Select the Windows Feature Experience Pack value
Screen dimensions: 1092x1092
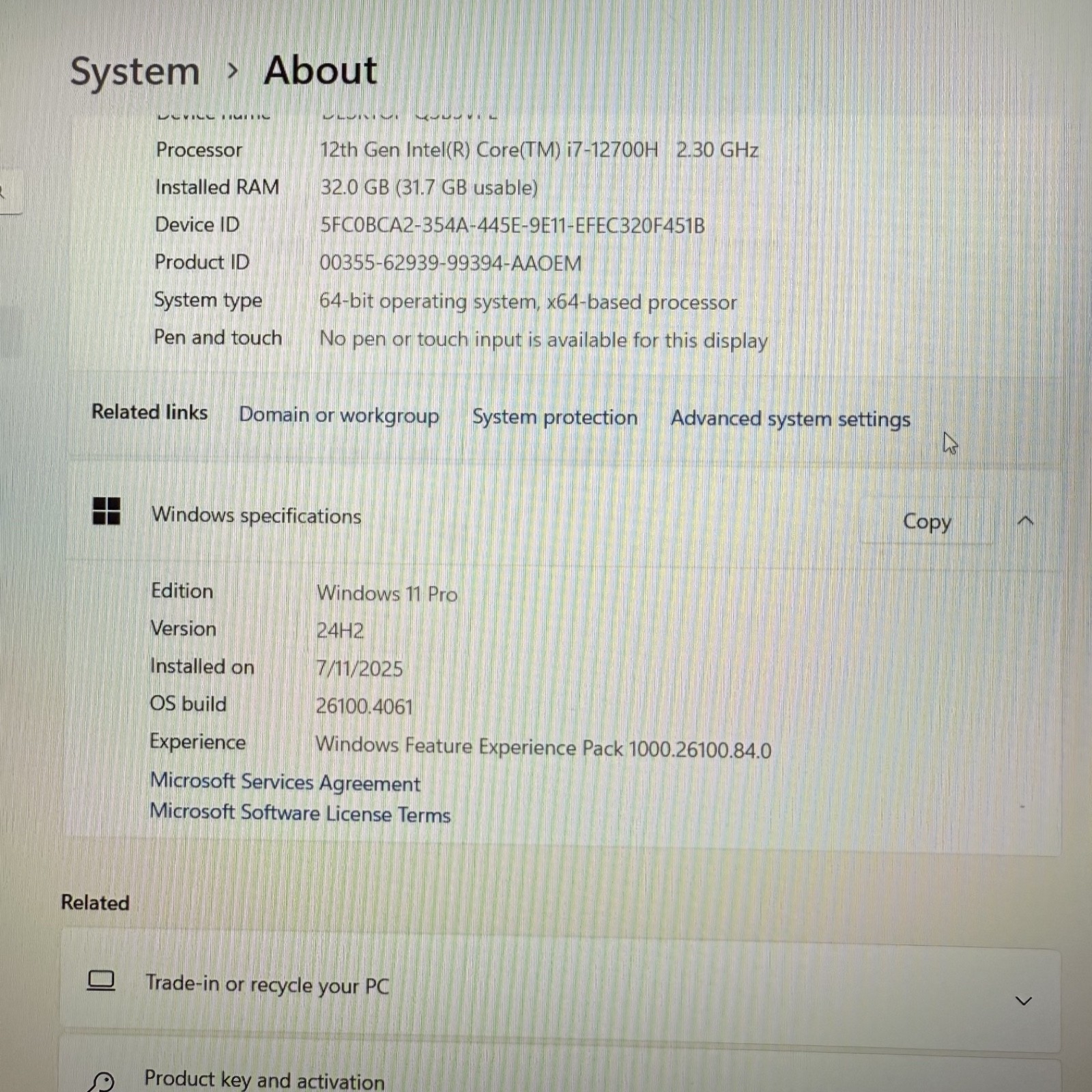pos(543,748)
